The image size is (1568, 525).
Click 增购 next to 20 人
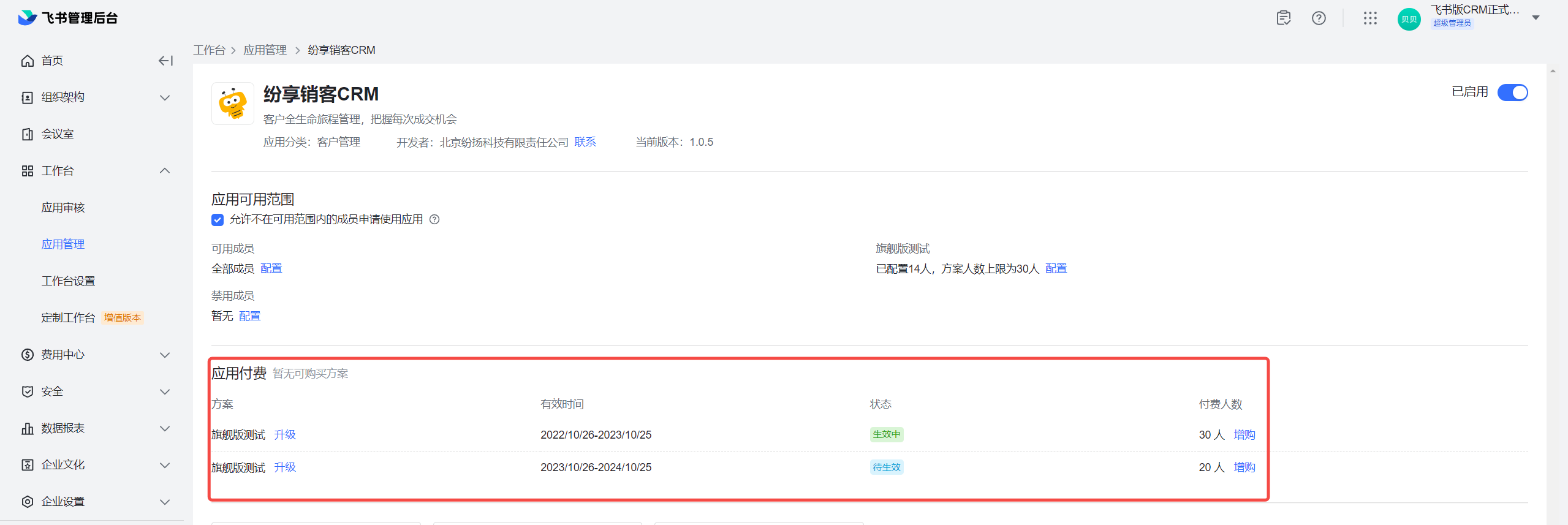[1244, 467]
